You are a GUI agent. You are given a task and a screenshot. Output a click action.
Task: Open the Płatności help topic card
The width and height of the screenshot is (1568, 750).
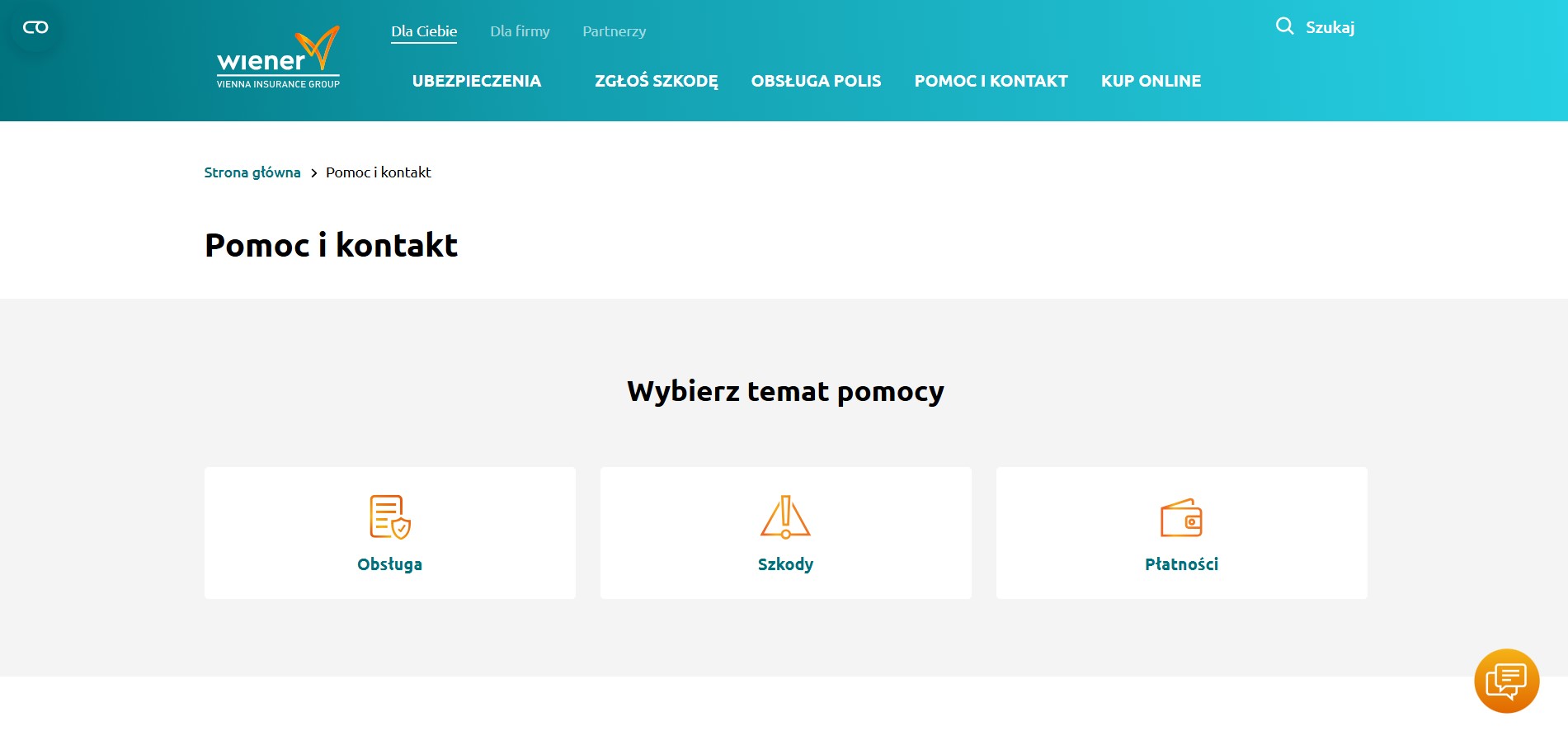1182,564
